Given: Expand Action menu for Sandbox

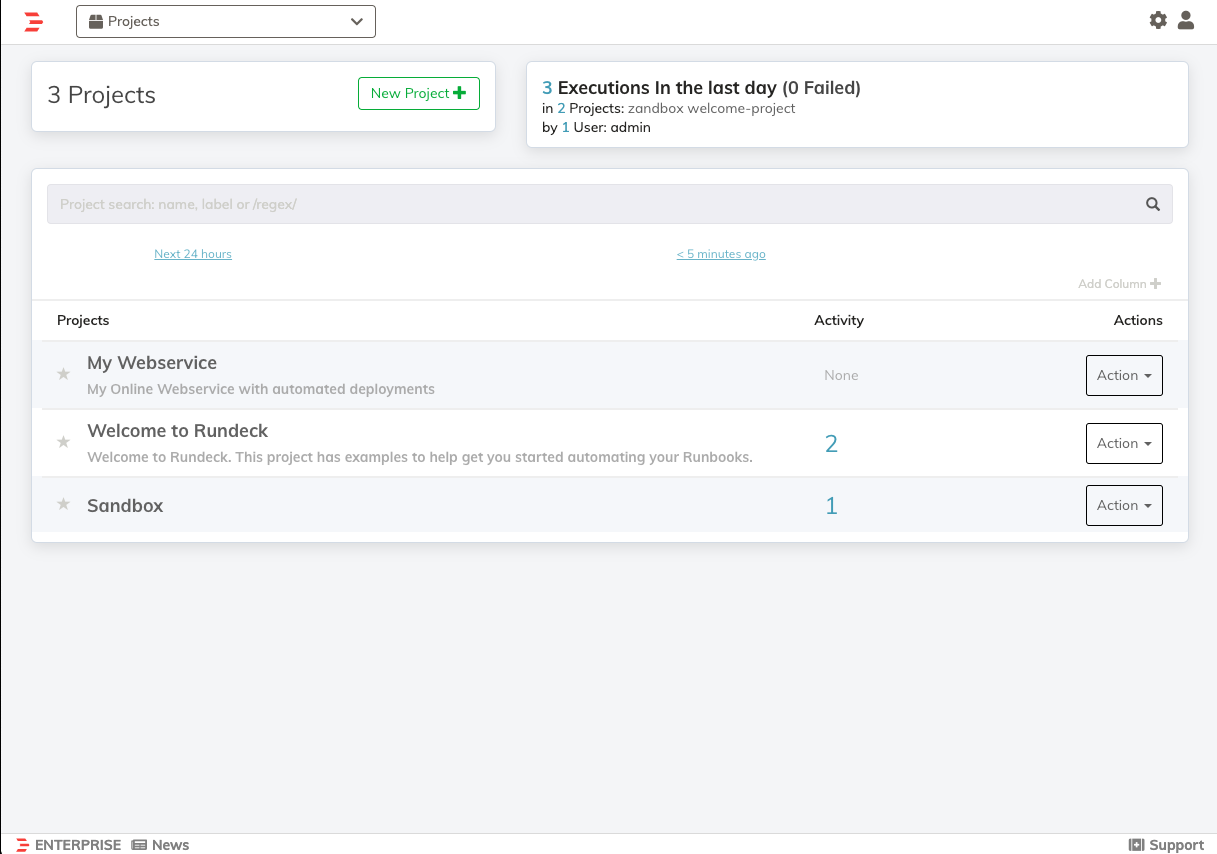Looking at the screenshot, I should pyautogui.click(x=1124, y=505).
